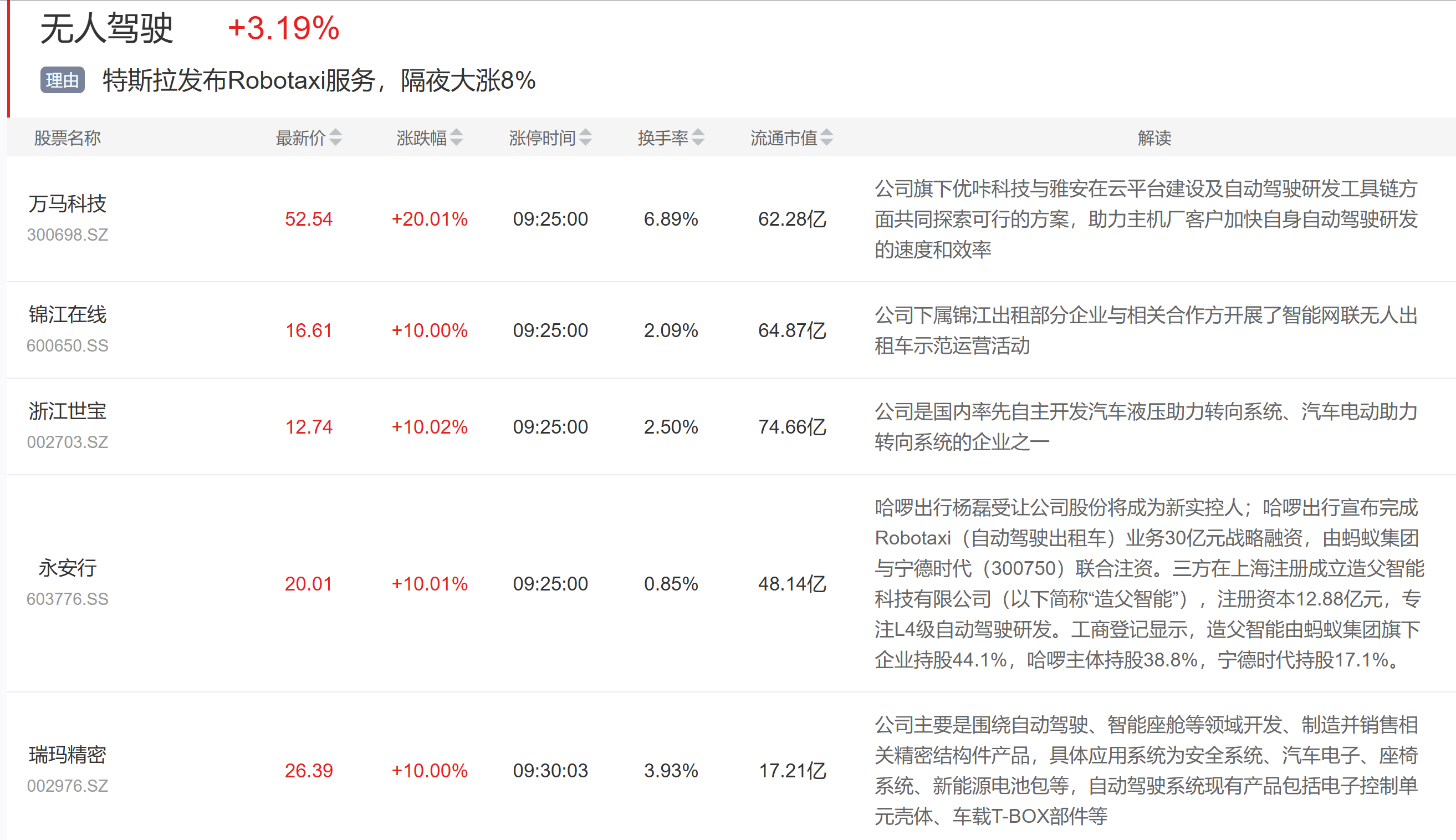Click the 特斯拉发布Robotaxi服务 reason text
Image resolution: width=1456 pixels, height=840 pixels.
(319, 80)
